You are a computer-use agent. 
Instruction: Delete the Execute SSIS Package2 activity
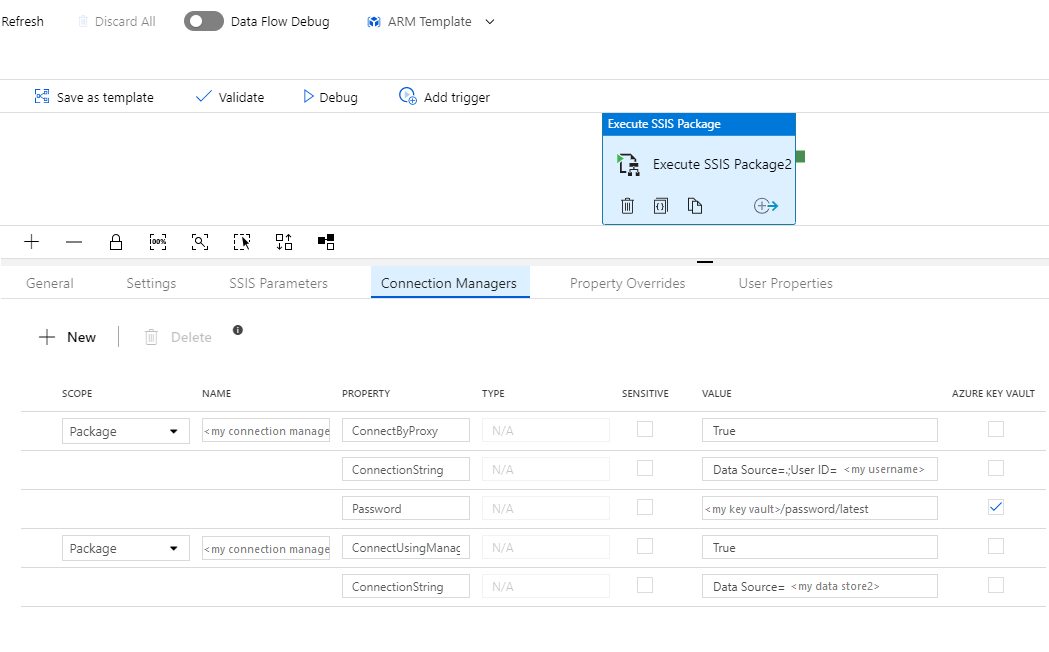(x=627, y=205)
